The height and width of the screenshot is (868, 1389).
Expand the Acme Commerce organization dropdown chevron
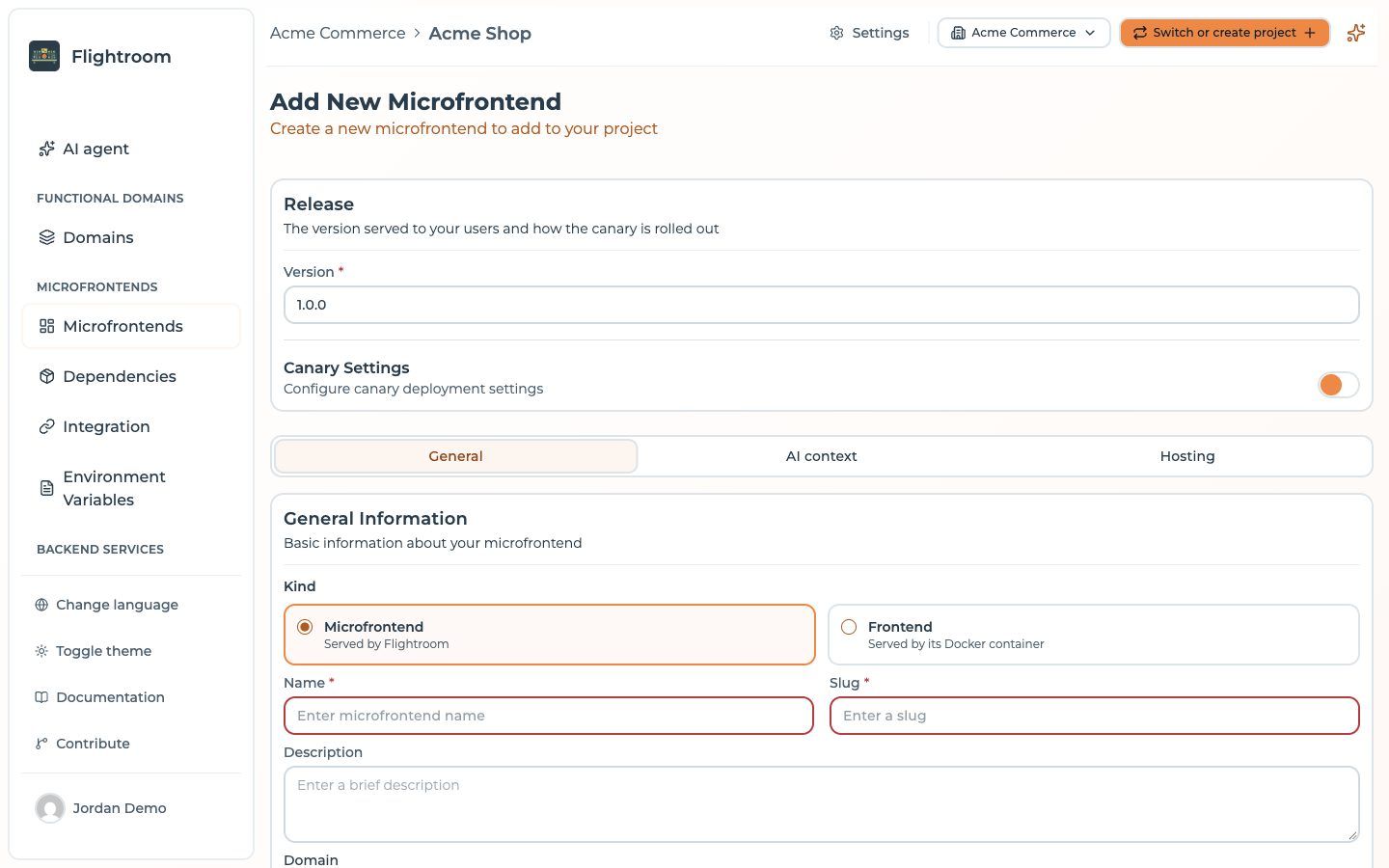[x=1090, y=33]
